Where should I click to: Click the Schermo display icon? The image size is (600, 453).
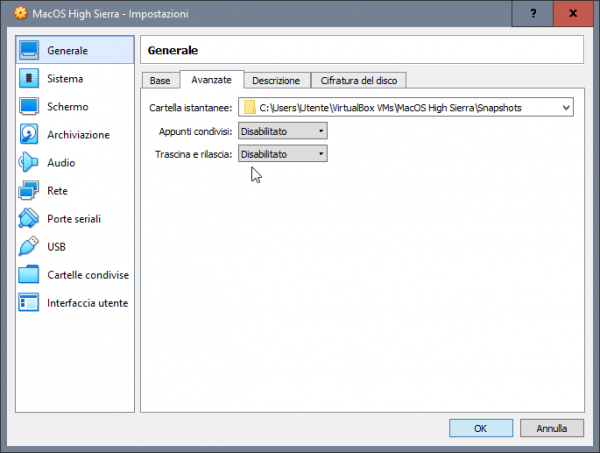coord(29,106)
